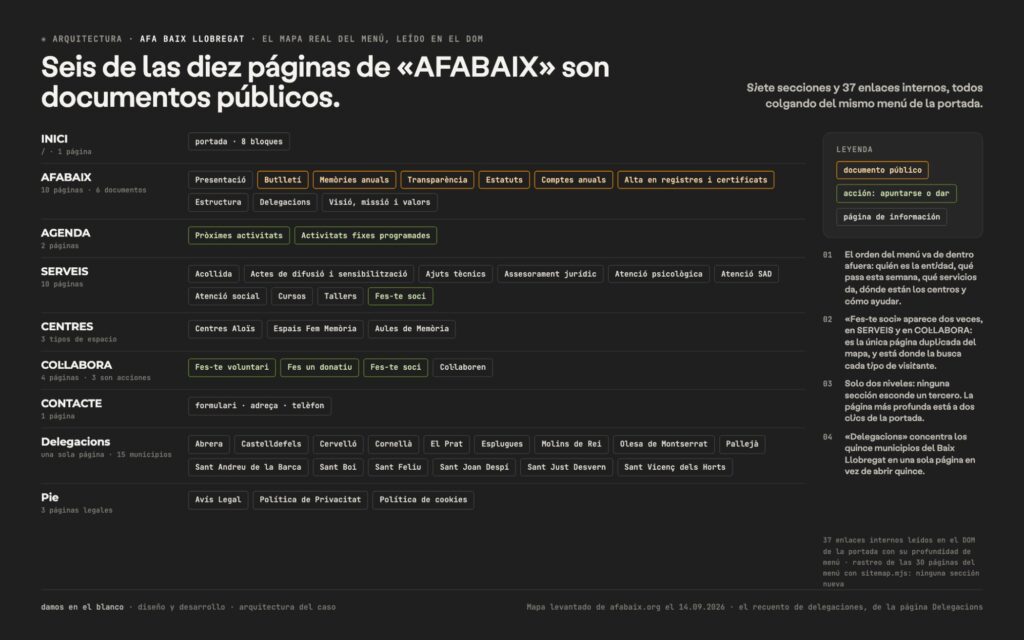This screenshot has height=640, width=1024.
Task: Select the Pie section heading
Action: [x=50, y=498]
